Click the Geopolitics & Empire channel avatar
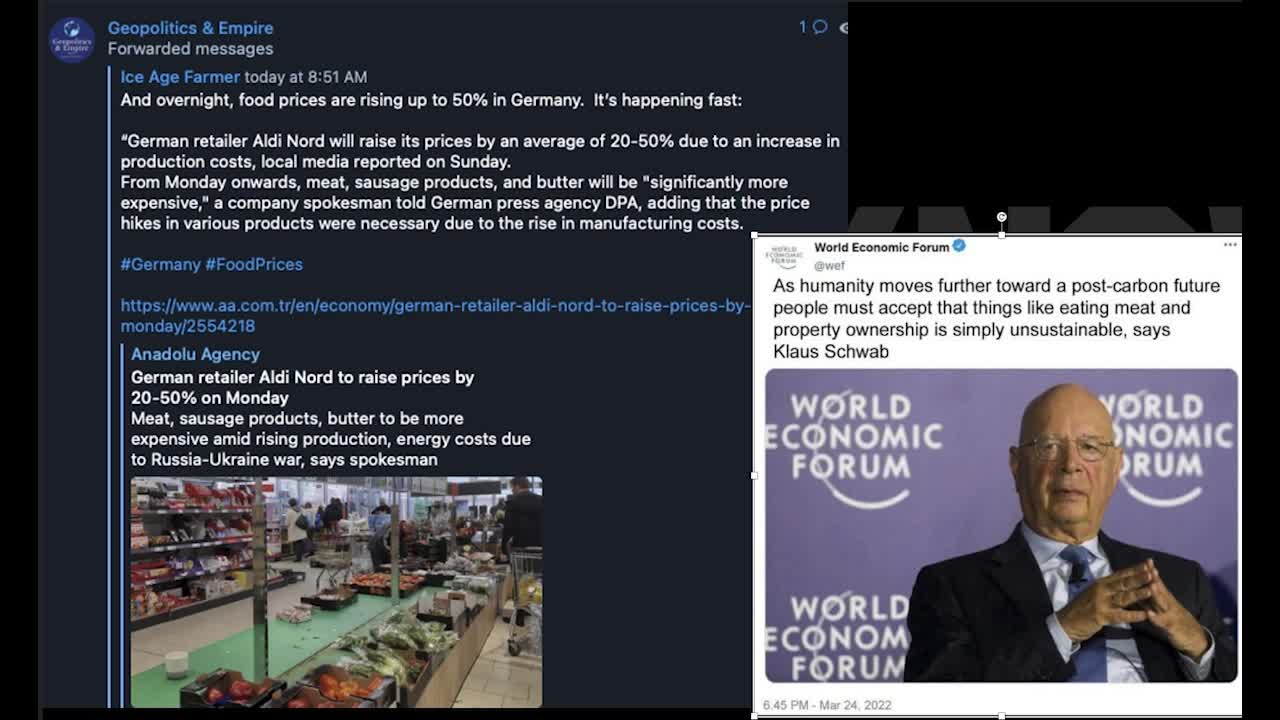 (x=72, y=40)
